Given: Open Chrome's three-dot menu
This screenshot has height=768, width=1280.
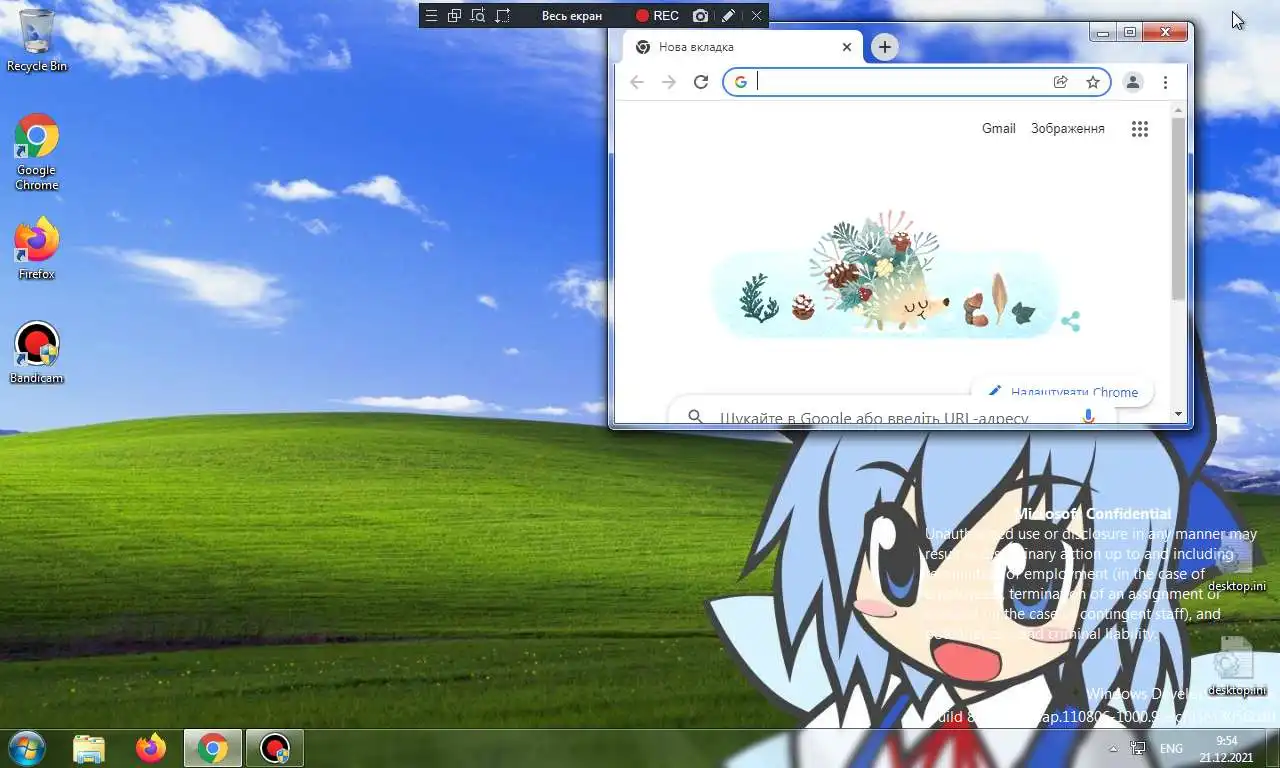Looking at the screenshot, I should tap(1165, 82).
